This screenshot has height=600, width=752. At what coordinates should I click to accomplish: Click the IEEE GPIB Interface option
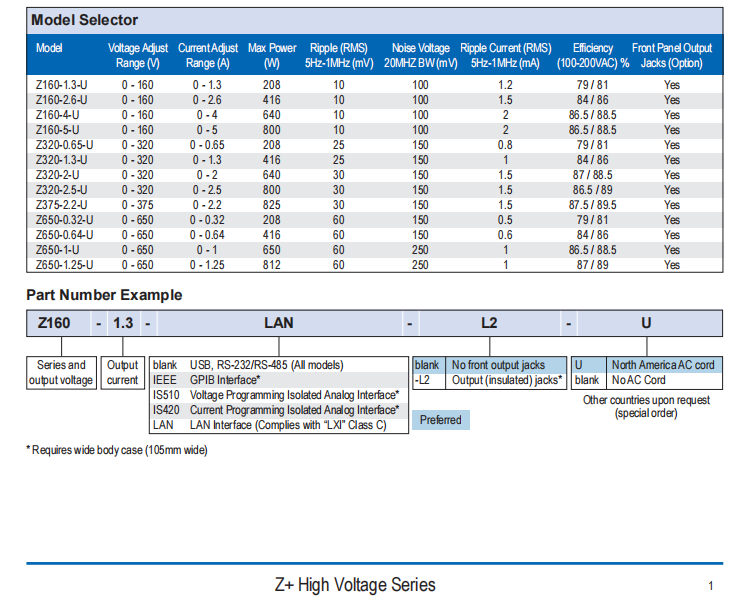pos(279,380)
